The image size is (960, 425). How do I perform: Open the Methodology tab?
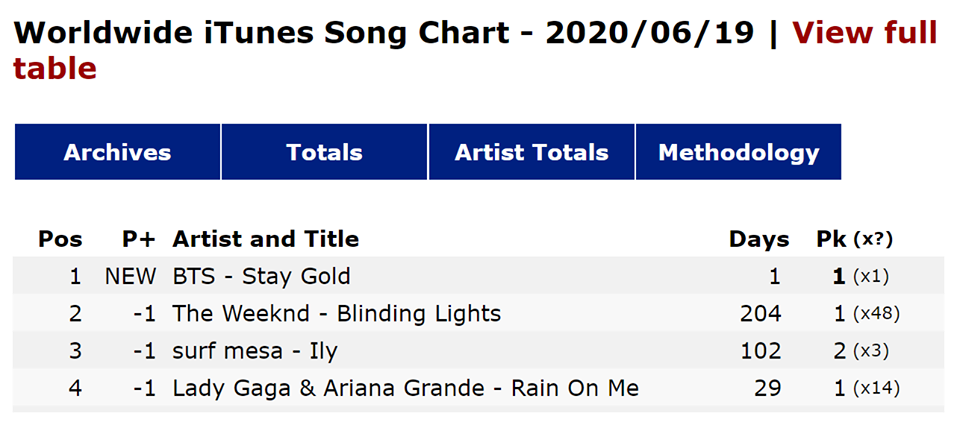[x=738, y=153]
